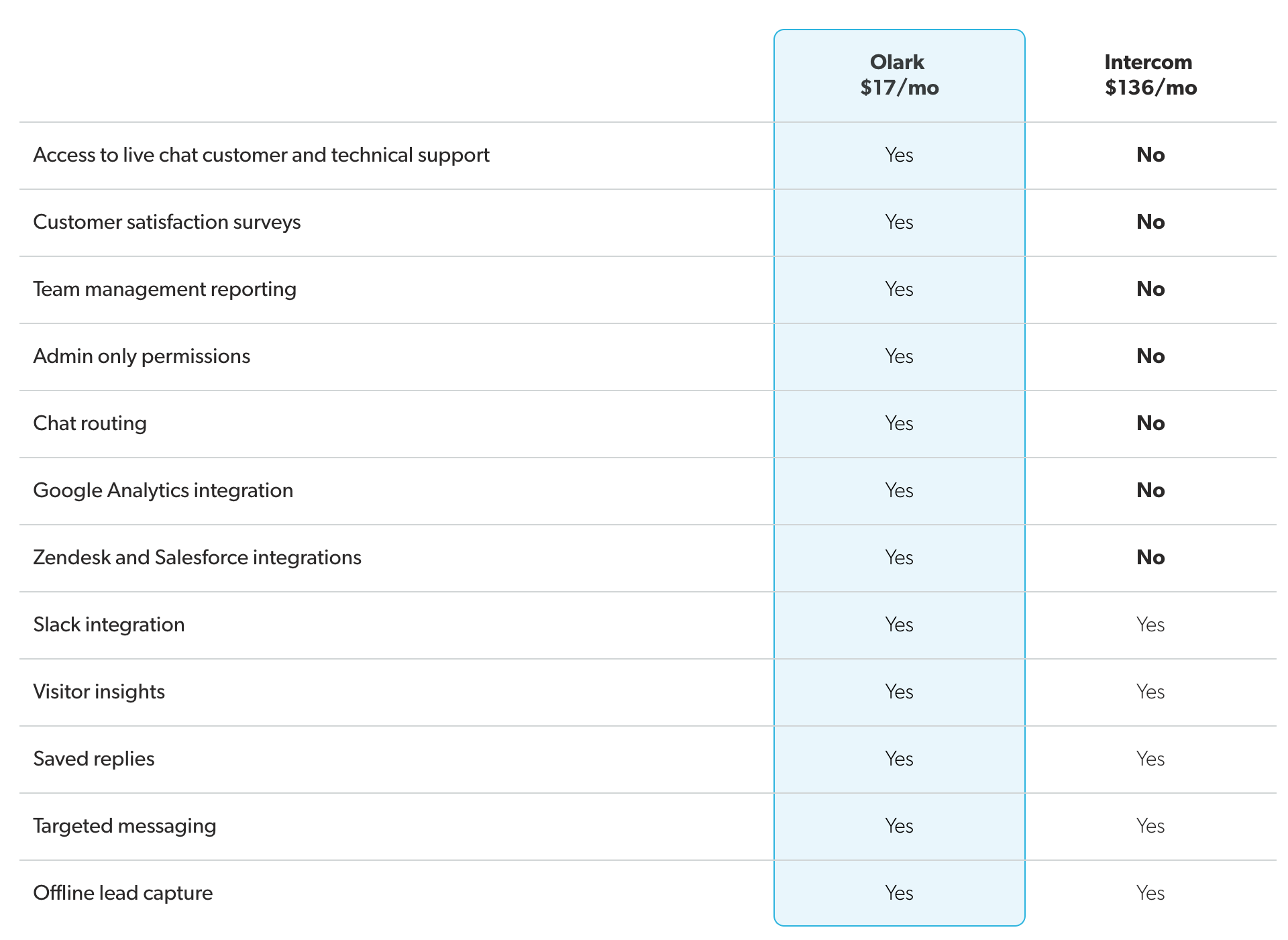Click the Google Analytics integration label
The height and width of the screenshot is (940, 1288).
coord(163,490)
